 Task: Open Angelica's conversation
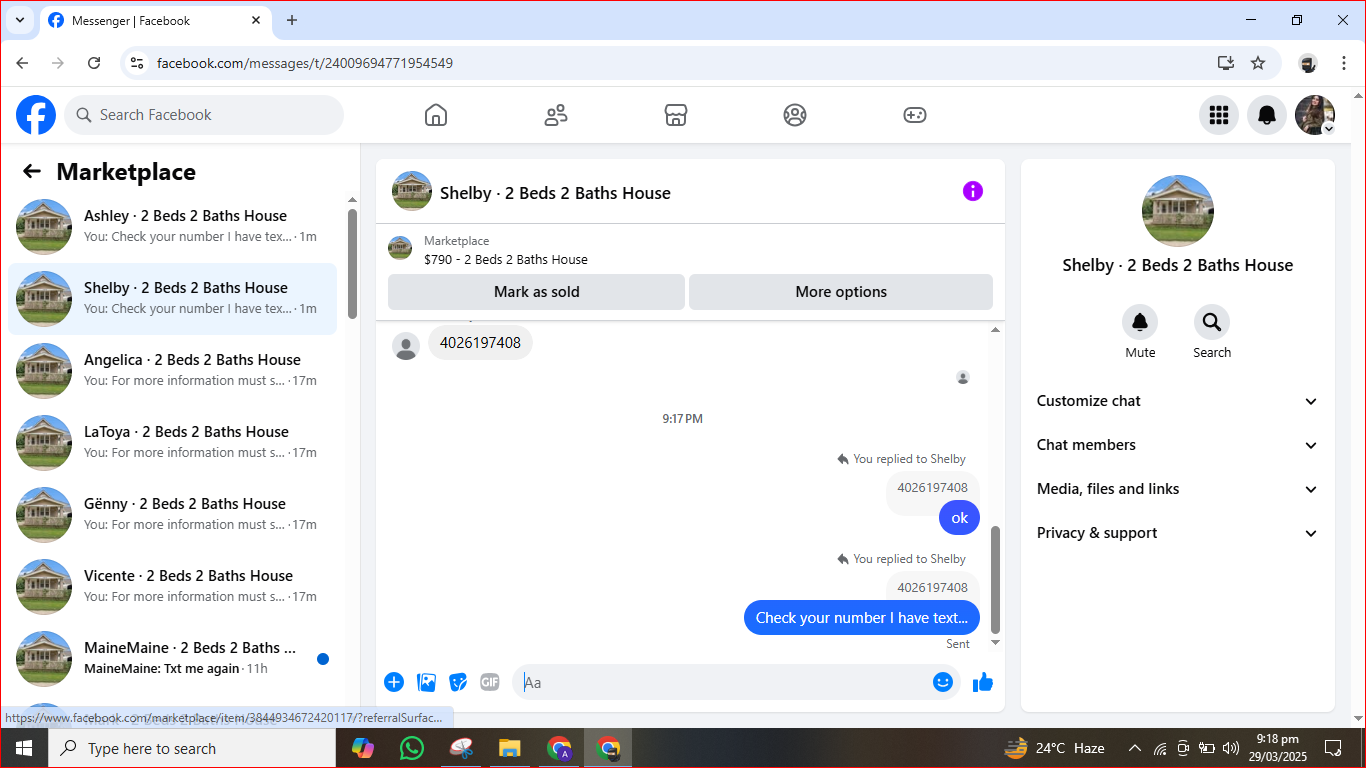tap(172, 371)
